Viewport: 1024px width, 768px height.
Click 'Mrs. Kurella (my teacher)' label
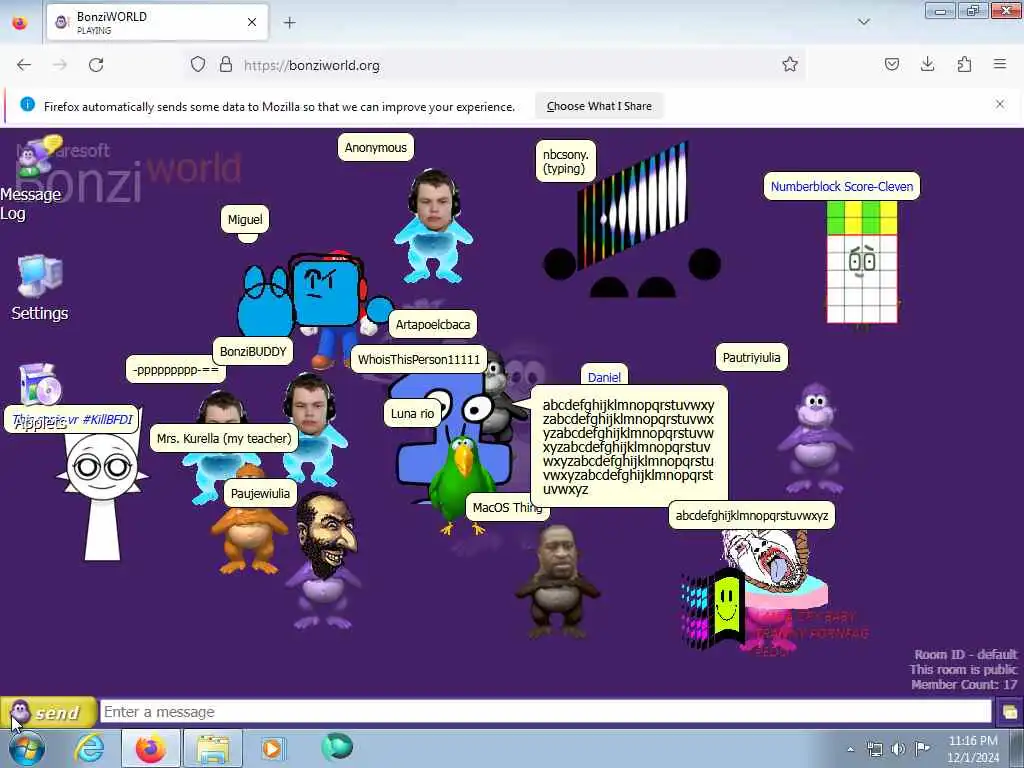pos(224,438)
